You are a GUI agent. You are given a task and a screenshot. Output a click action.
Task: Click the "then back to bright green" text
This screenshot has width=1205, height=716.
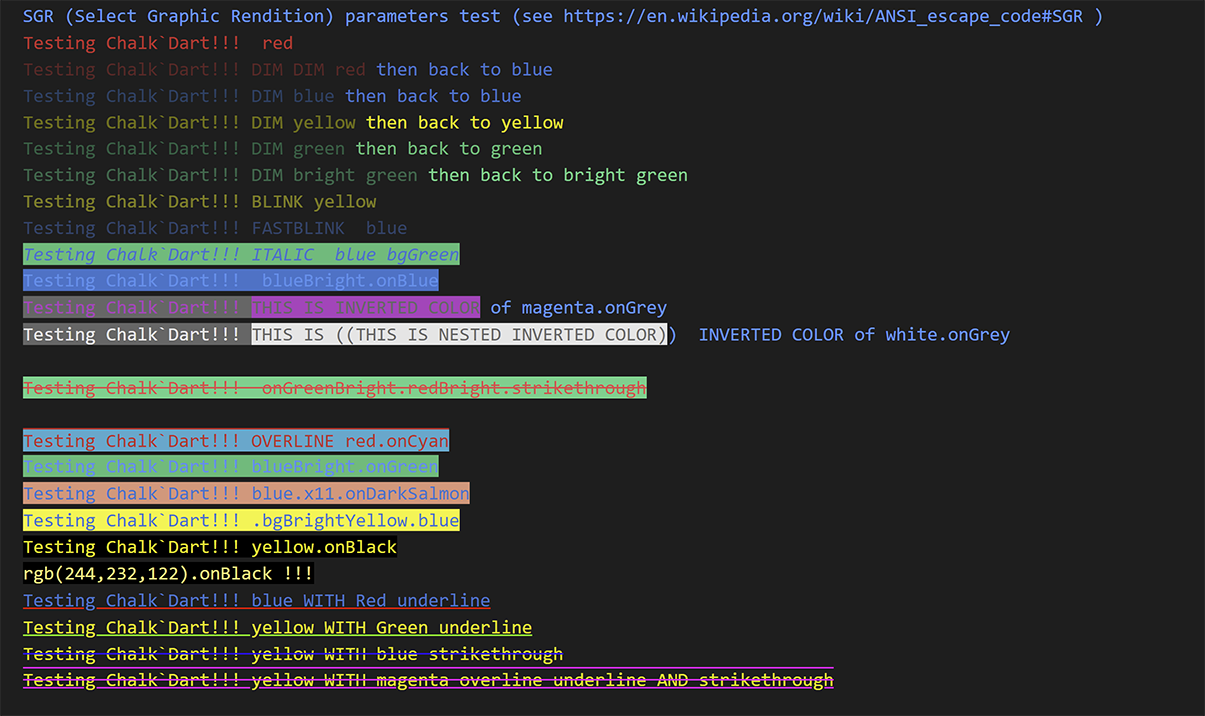click(x=558, y=175)
